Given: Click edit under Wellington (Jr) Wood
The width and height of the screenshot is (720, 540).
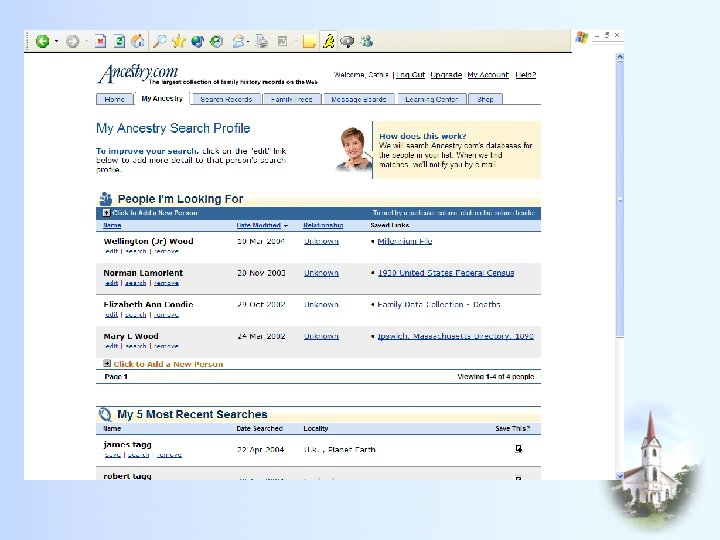Looking at the screenshot, I should coord(112,251).
